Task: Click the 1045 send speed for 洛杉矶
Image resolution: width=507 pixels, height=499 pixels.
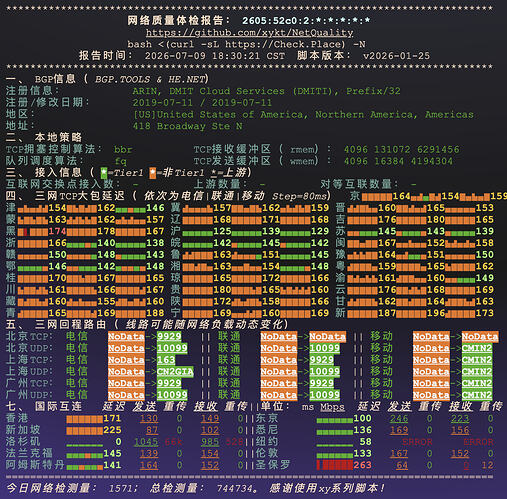Action: 146,442
